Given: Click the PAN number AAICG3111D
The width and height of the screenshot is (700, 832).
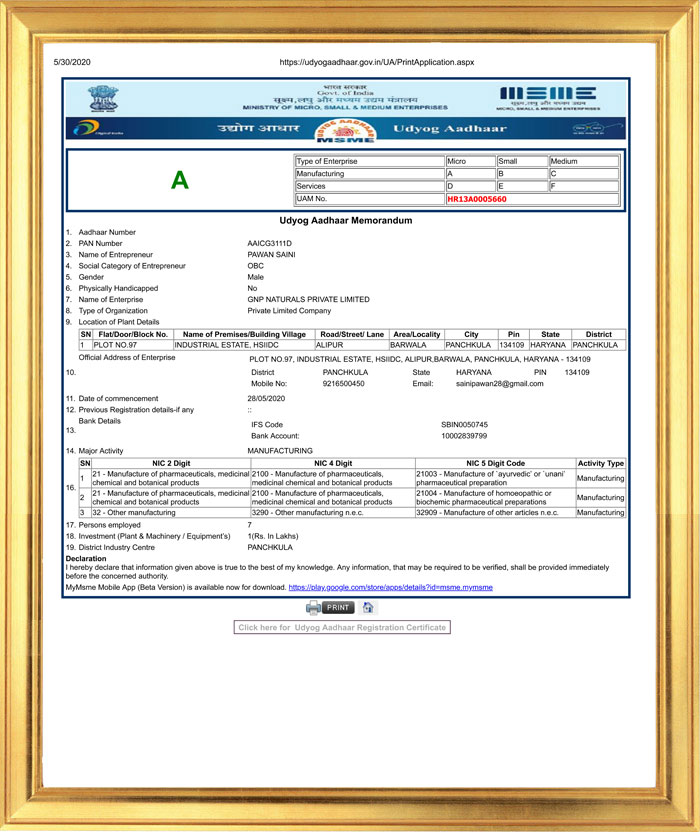Looking at the screenshot, I should (270, 243).
